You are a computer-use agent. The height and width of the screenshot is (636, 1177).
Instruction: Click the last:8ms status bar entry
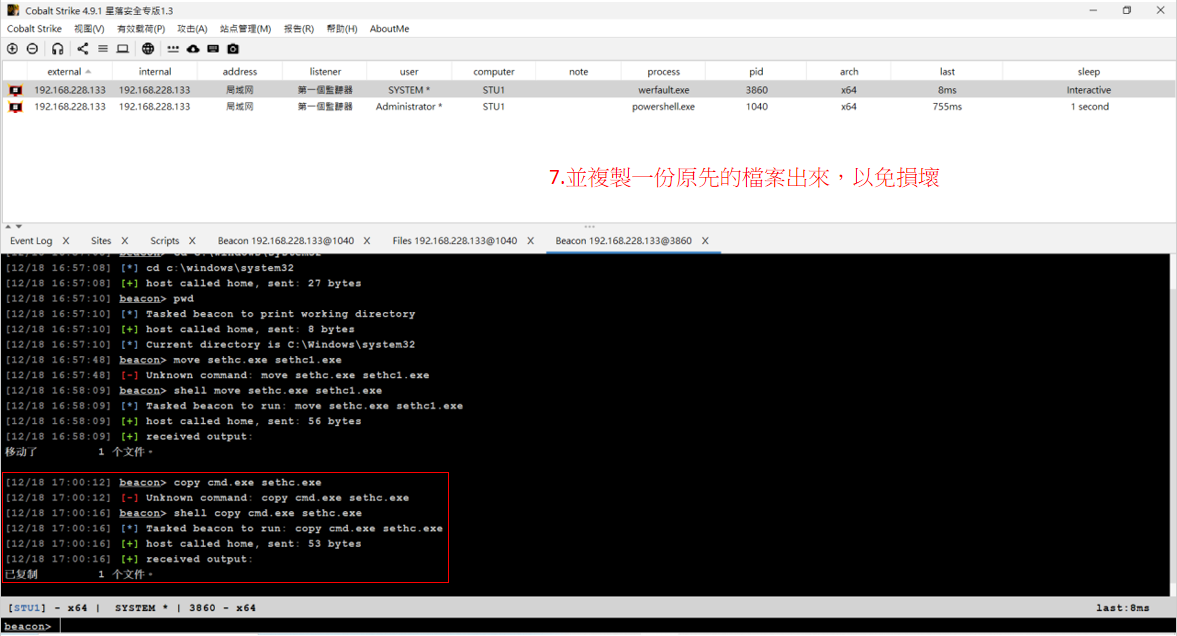[1122, 608]
